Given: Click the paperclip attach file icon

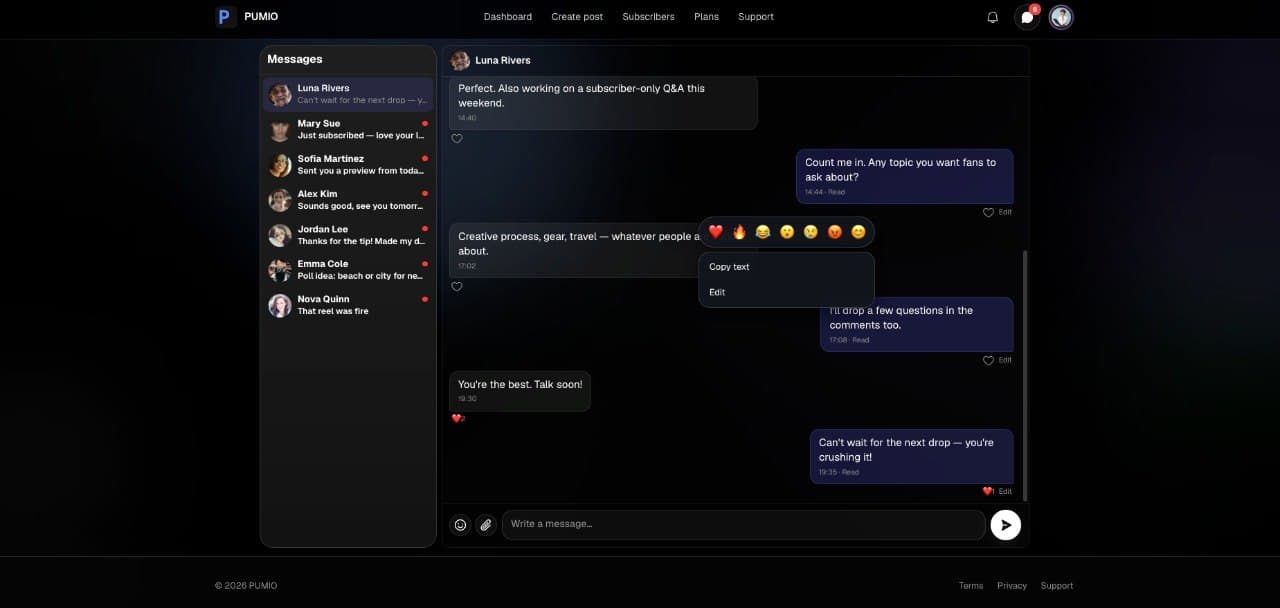Looking at the screenshot, I should pos(486,525).
